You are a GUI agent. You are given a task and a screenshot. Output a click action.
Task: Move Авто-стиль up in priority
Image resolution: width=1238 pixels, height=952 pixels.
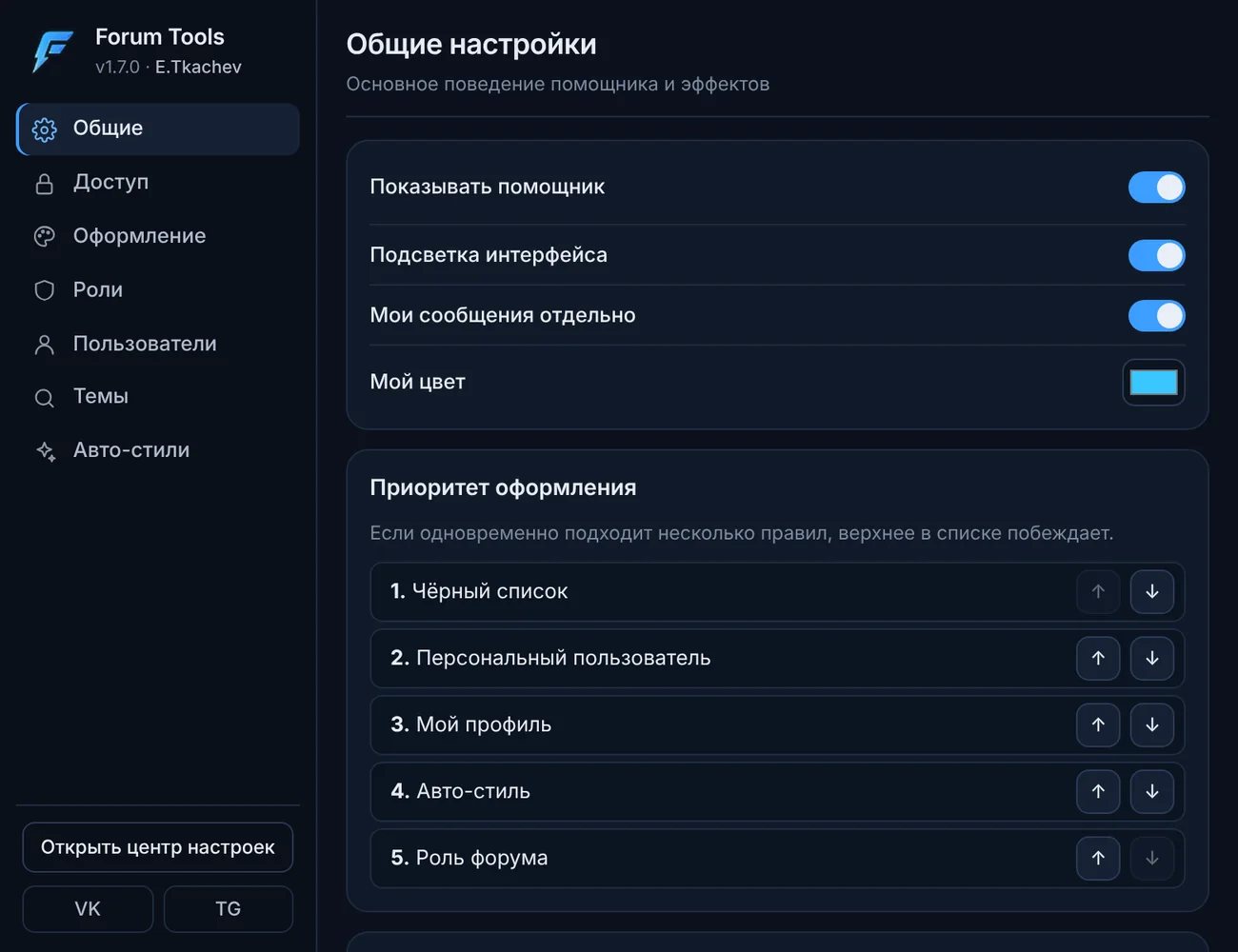(x=1098, y=791)
